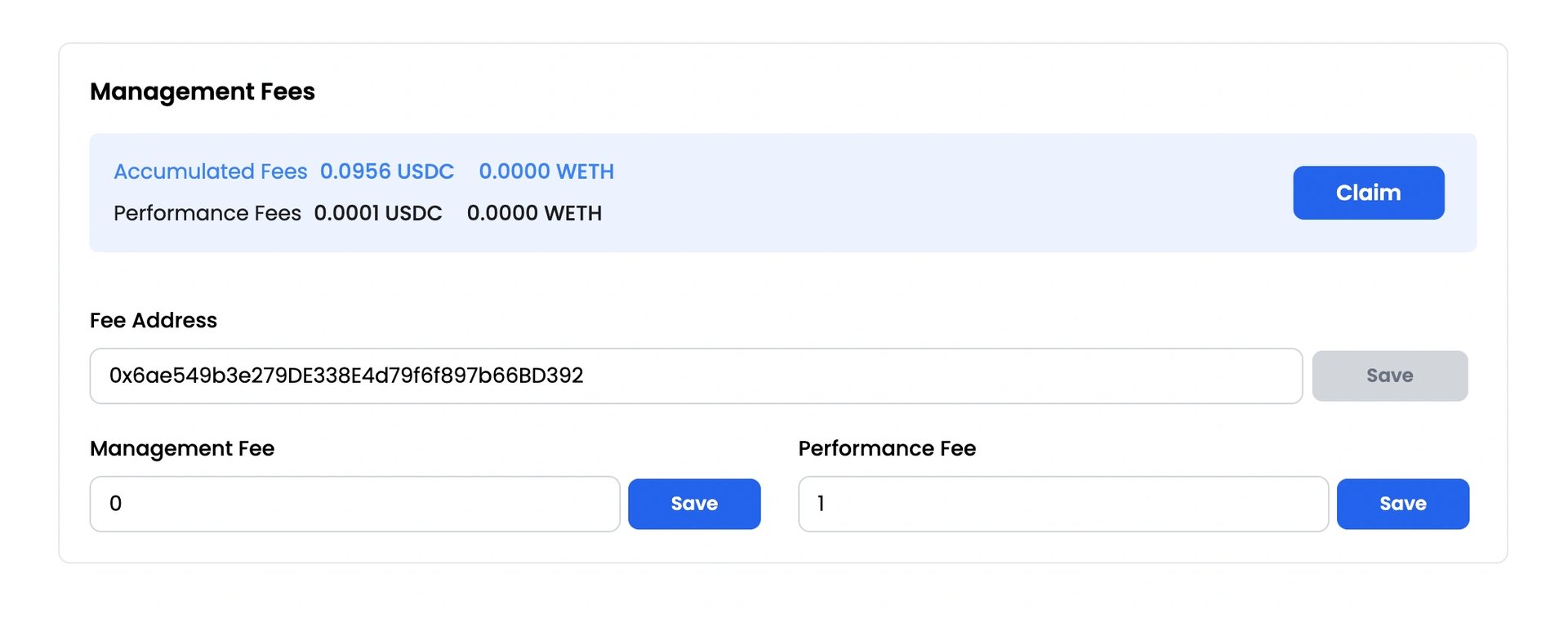Click the Management Fee field label
The height and width of the screenshot is (618, 1568).
coord(181,448)
